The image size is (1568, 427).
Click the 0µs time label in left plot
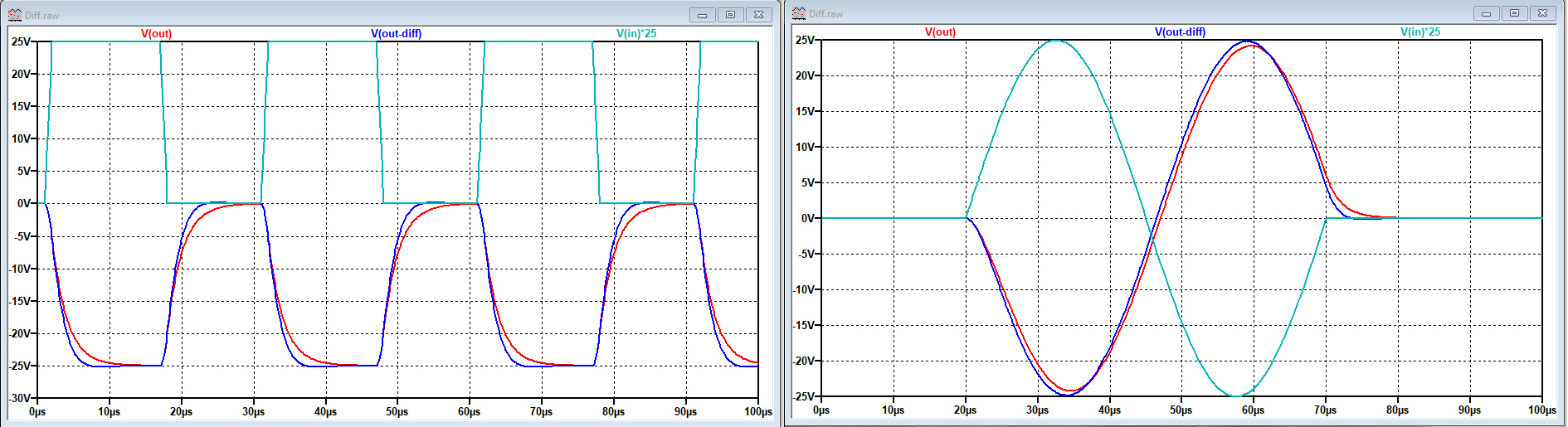37,412
